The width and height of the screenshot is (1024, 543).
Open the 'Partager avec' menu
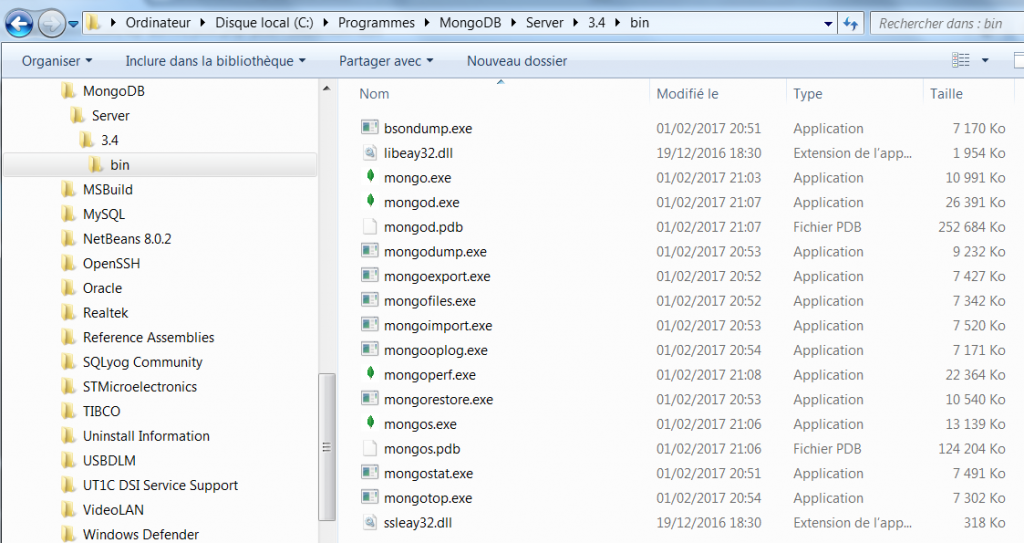tap(386, 61)
